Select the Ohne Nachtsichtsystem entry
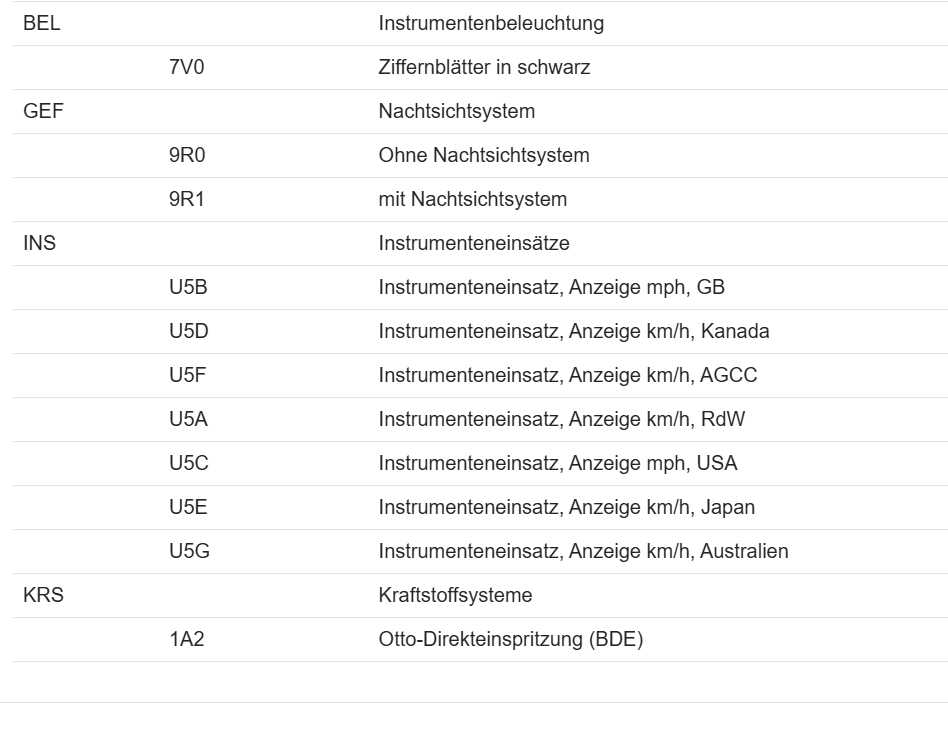The width and height of the screenshot is (948, 747). click(483, 156)
